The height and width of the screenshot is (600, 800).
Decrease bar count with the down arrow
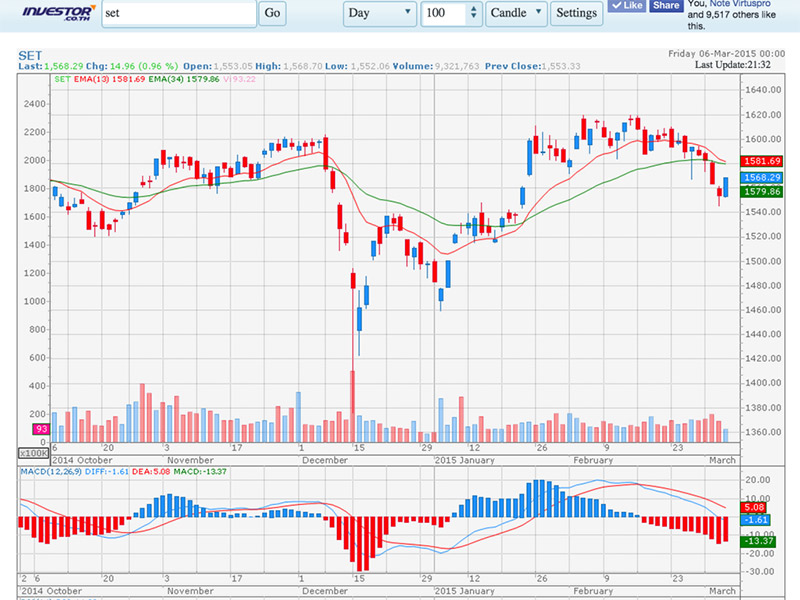474,17
